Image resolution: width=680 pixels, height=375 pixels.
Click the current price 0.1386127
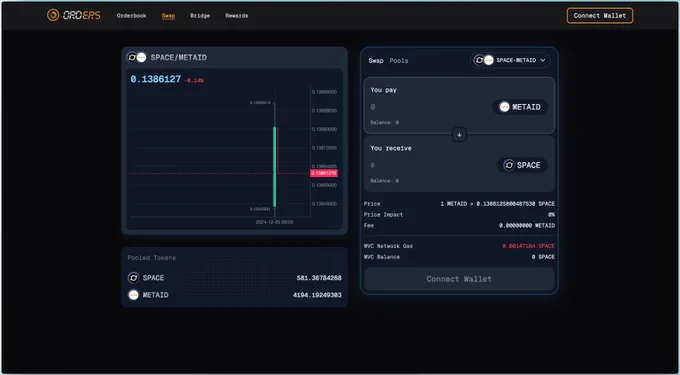pyautogui.click(x=155, y=79)
